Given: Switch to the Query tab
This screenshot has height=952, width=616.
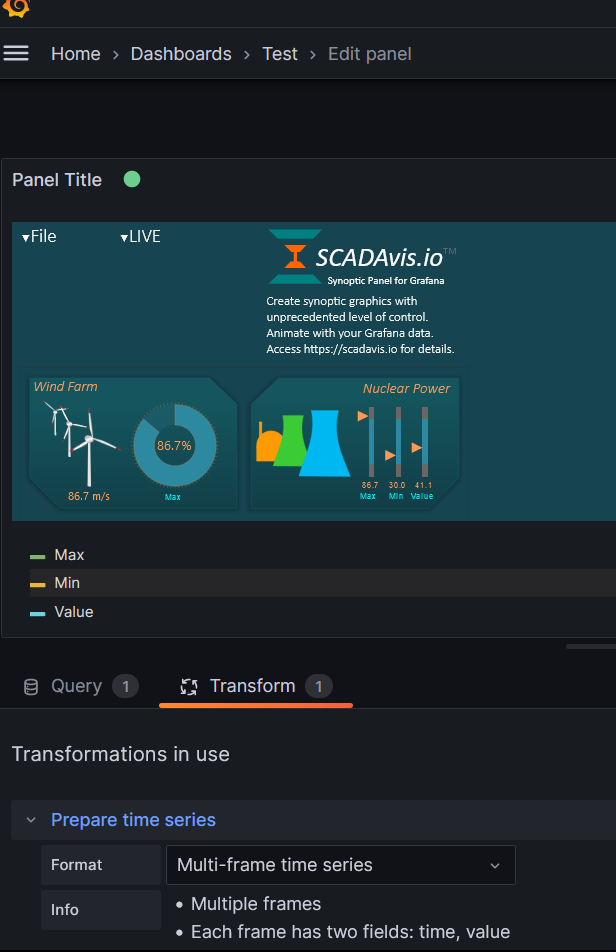Looking at the screenshot, I should 76,686.
